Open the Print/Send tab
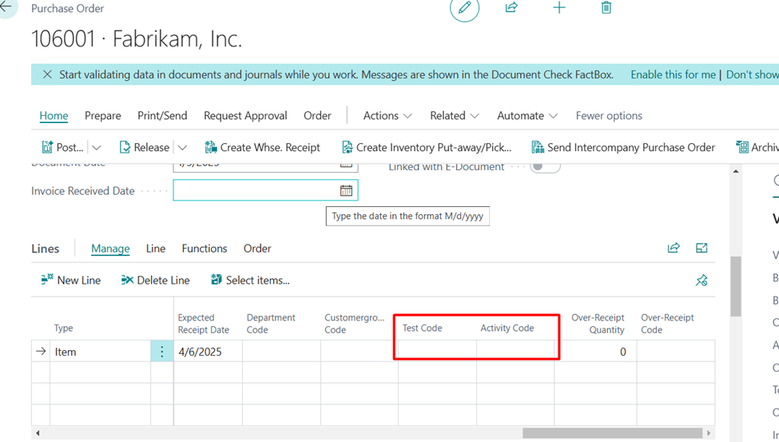The width and height of the screenshot is (779, 442). pos(162,116)
